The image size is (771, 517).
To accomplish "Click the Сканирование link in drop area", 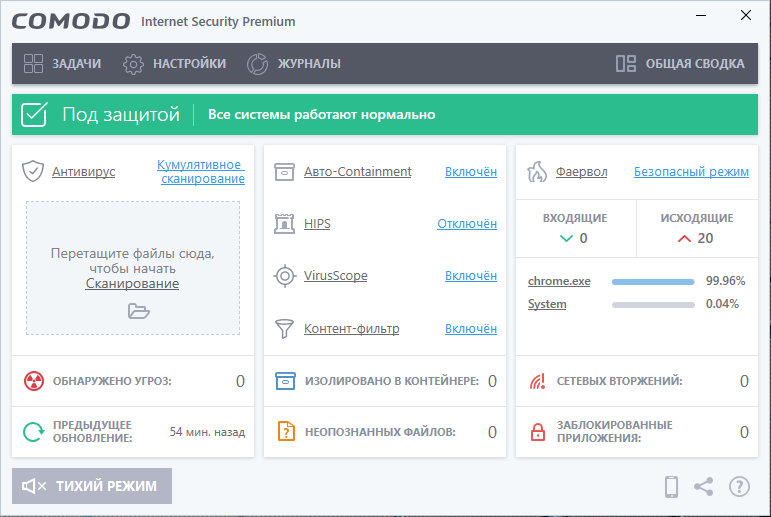I will (x=132, y=284).
